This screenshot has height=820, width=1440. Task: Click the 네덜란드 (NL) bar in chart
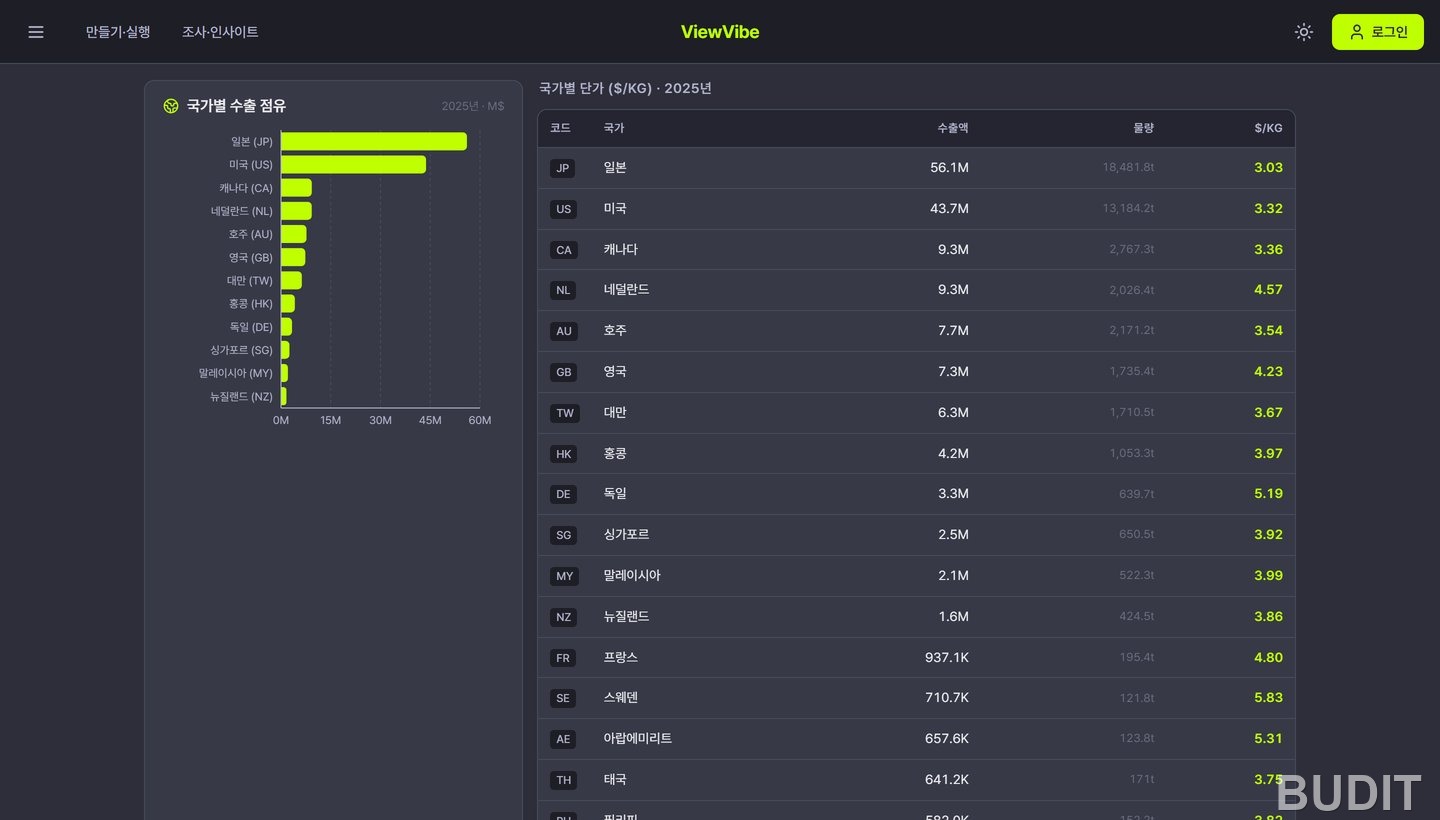pyautogui.click(x=296, y=211)
